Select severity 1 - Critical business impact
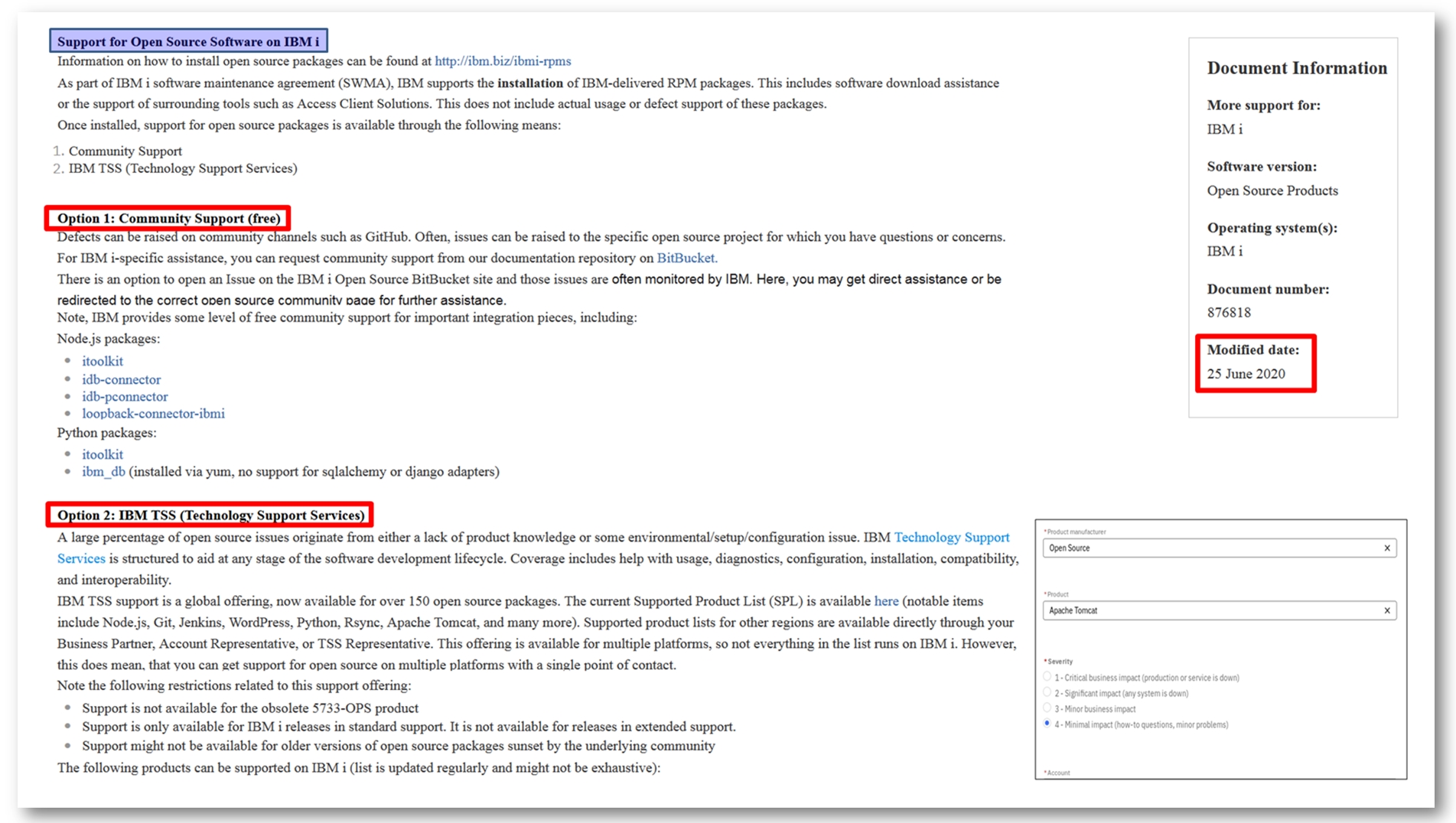Viewport: 1456px width, 823px height. [x=1047, y=677]
